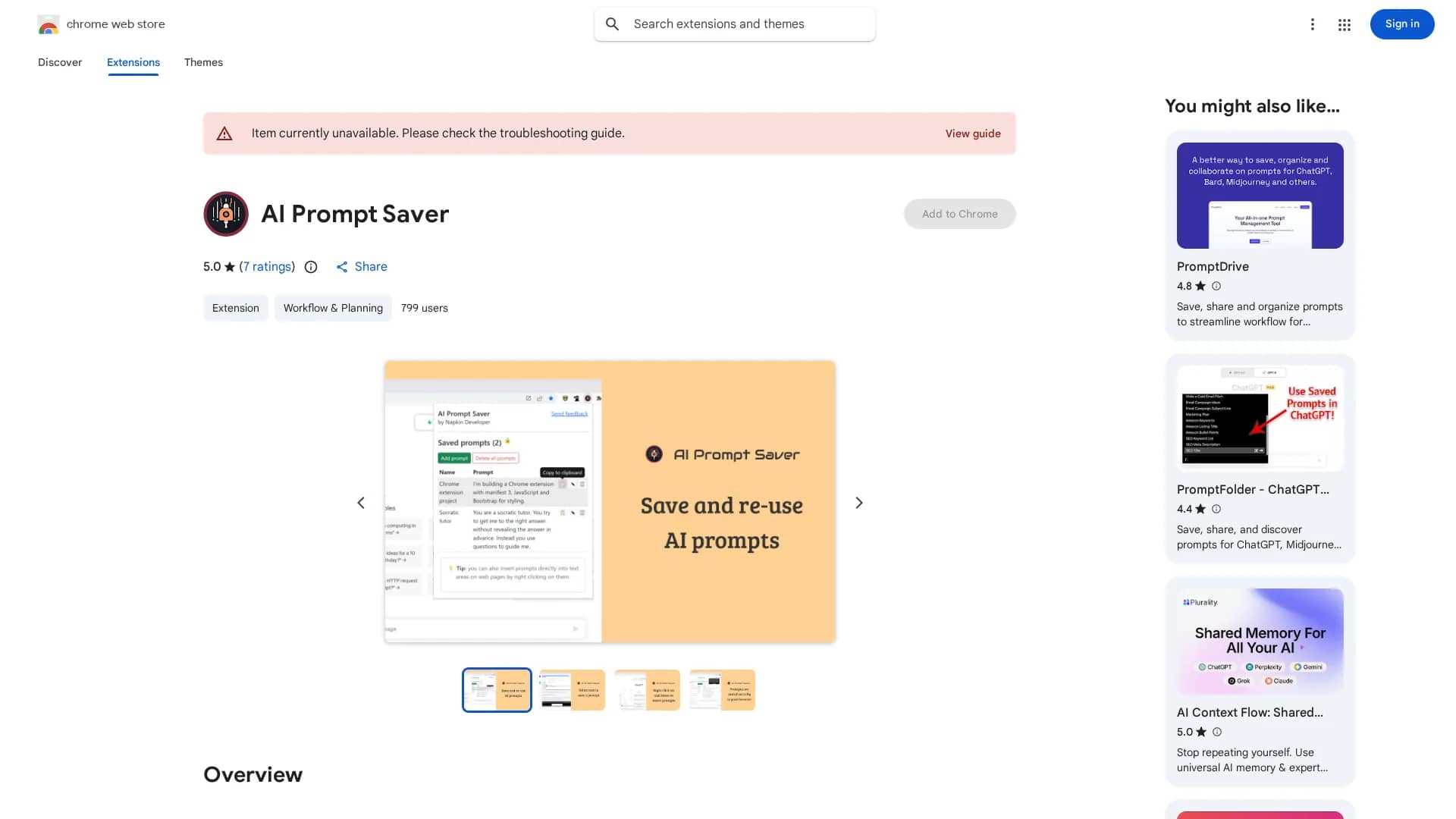Open the View guide link
The width and height of the screenshot is (1456, 819).
click(973, 133)
